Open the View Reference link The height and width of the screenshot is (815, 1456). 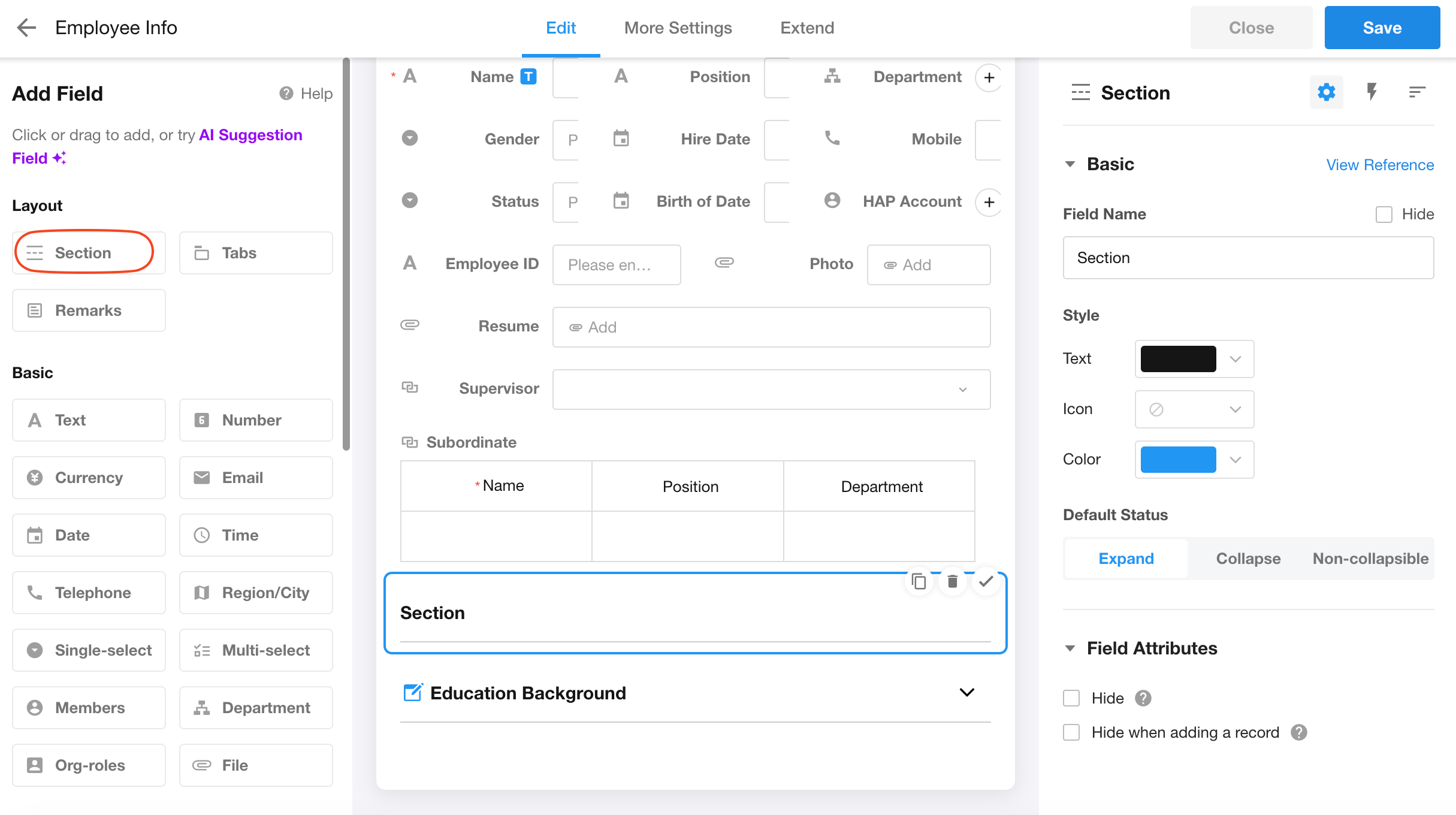click(x=1379, y=165)
